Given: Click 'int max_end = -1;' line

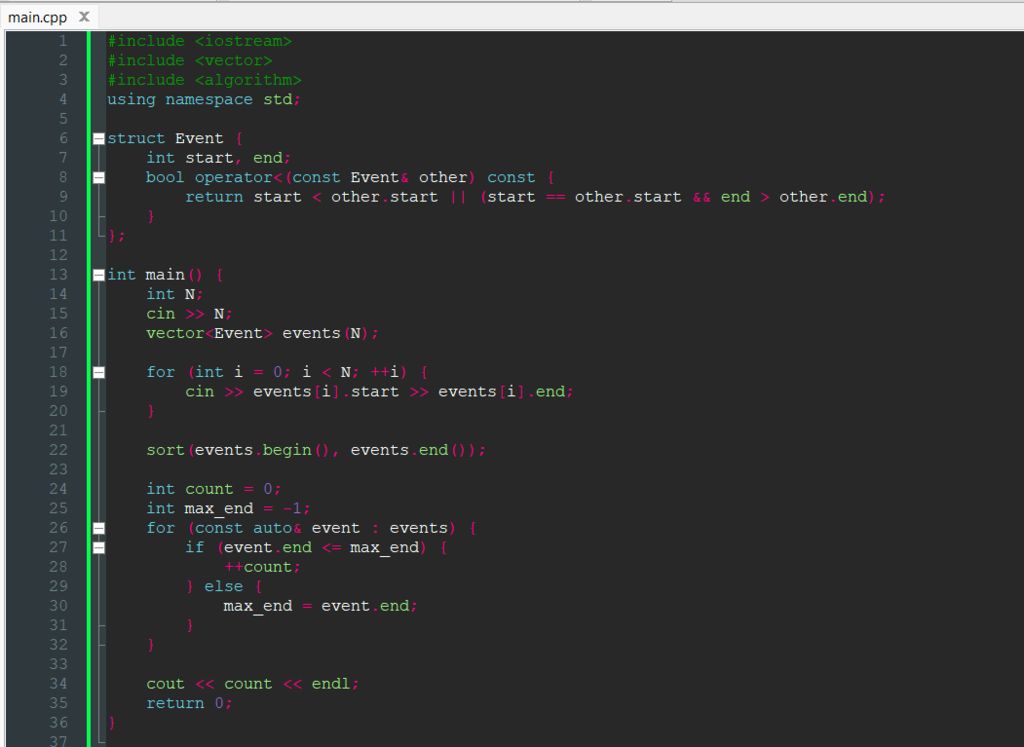Looking at the screenshot, I should coord(229,509).
